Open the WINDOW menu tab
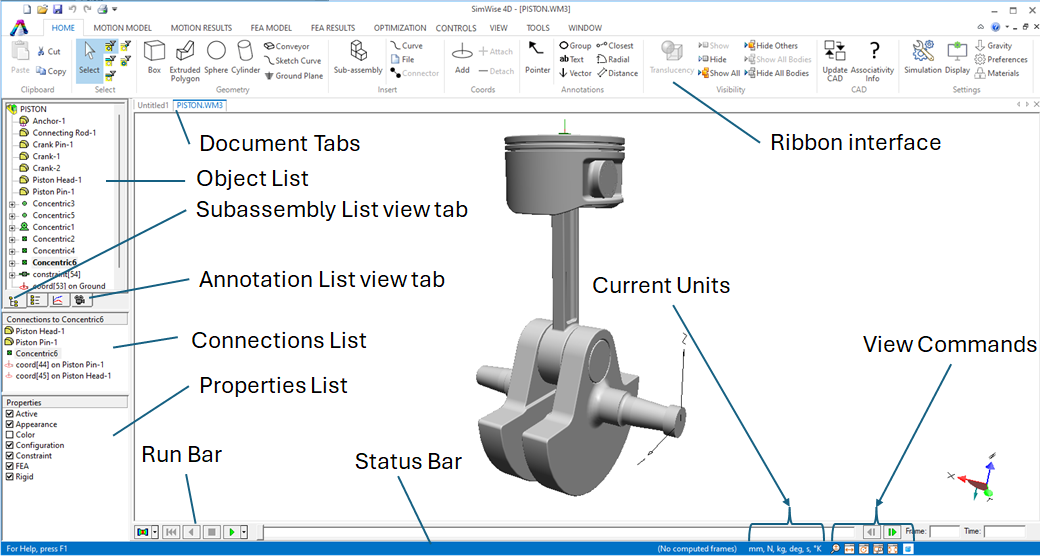Image resolution: width=1053 pixels, height=556 pixels. click(x=585, y=28)
